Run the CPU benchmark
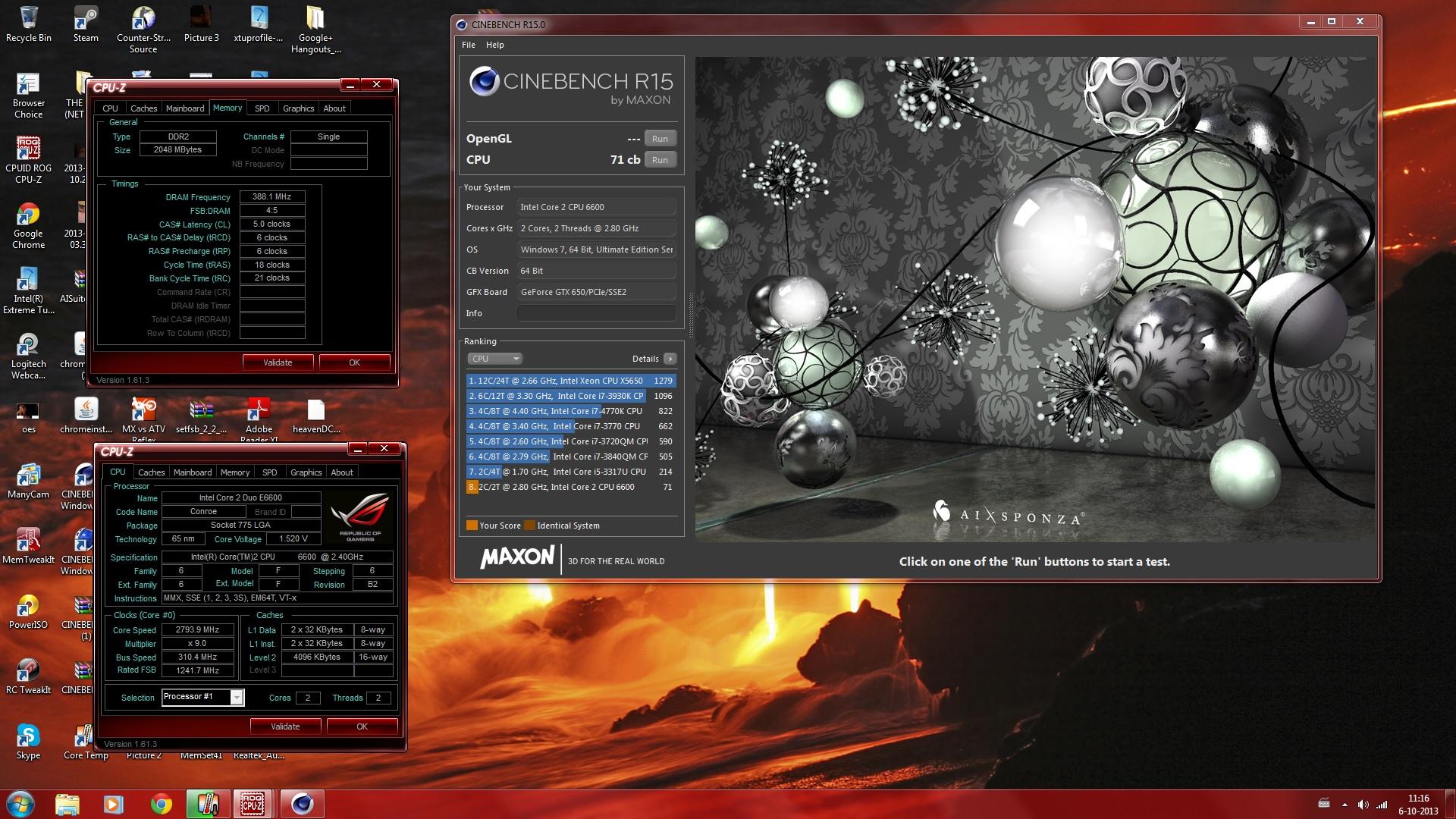Screen dimensions: 1456x819 click(x=660, y=160)
